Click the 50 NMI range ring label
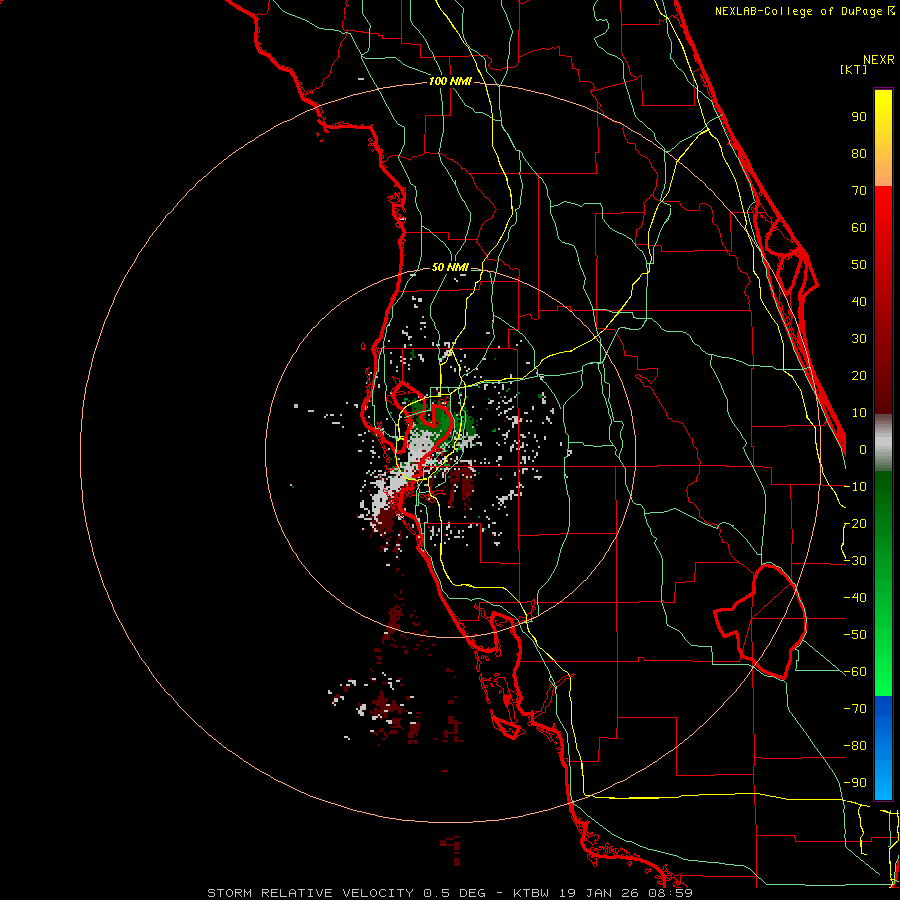The height and width of the screenshot is (900, 900). point(450,267)
